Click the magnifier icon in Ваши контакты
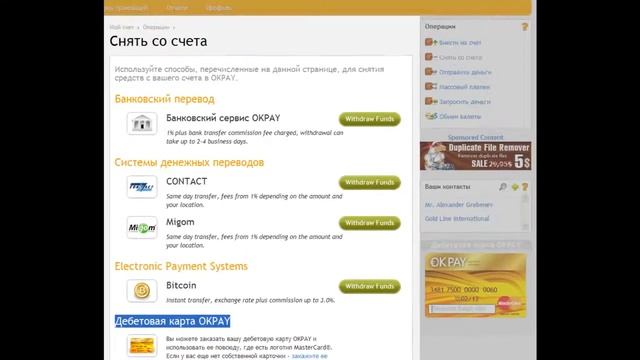This screenshot has width=640, height=360. point(503,187)
